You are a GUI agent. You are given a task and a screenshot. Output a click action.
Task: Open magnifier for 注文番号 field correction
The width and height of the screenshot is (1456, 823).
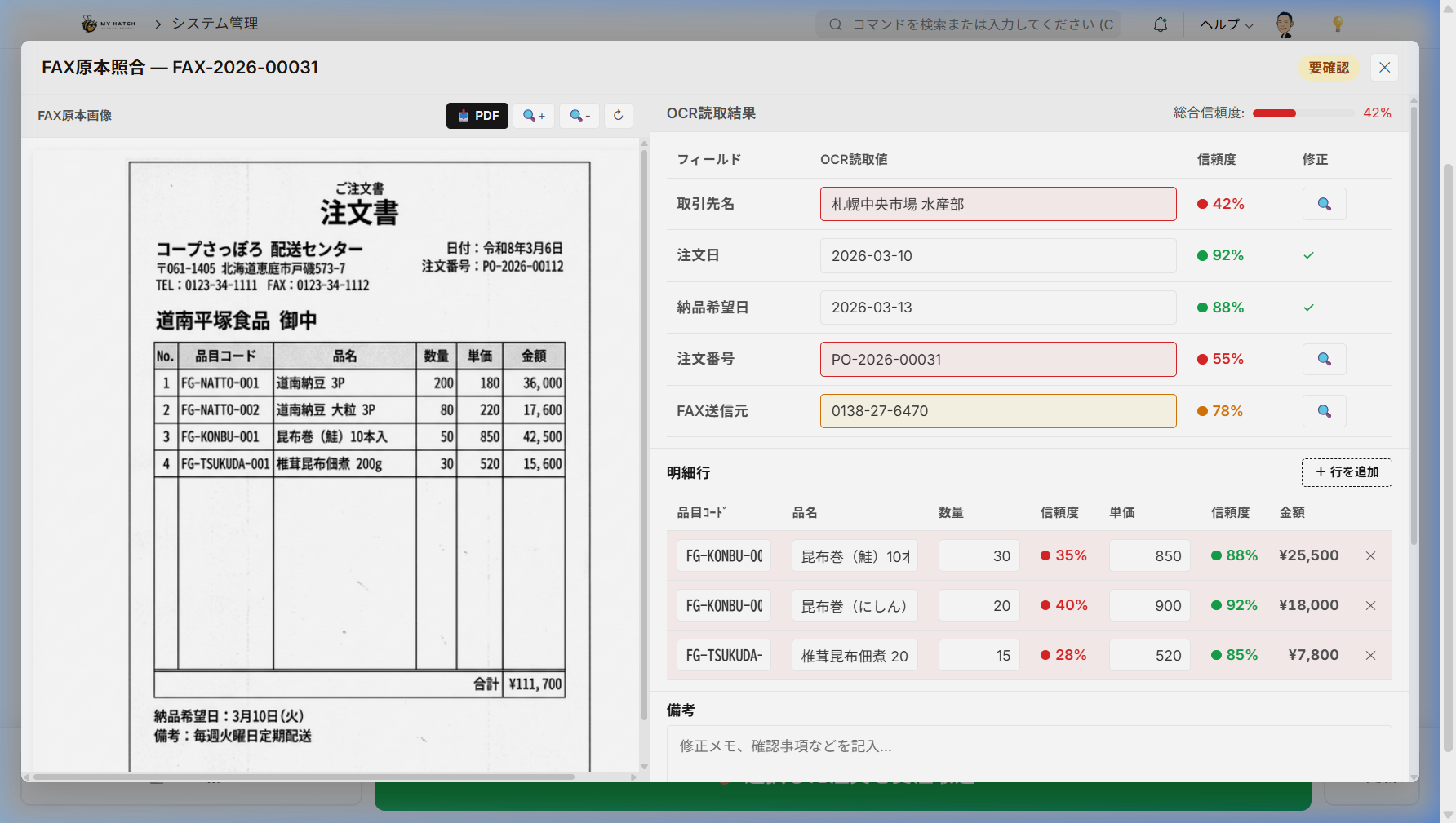point(1324,359)
